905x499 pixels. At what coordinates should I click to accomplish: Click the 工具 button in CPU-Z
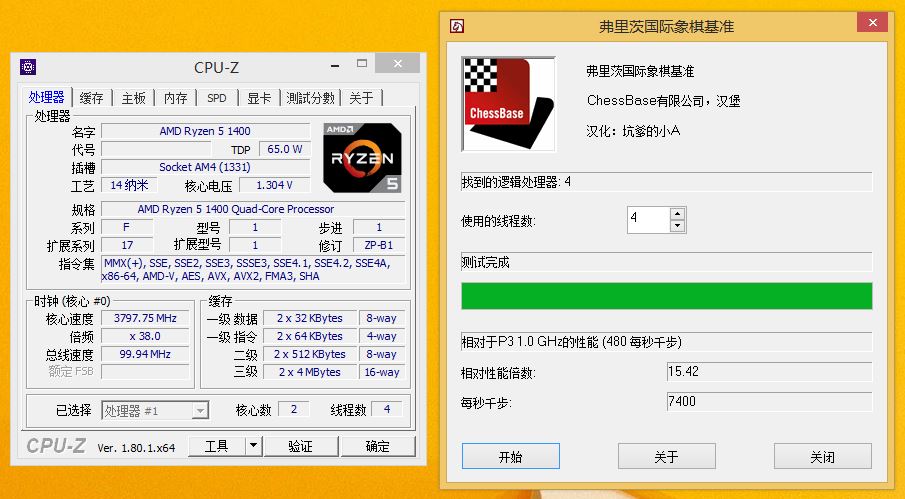click(217, 446)
